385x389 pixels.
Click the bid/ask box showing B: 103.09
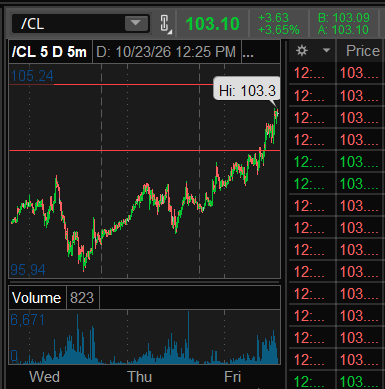coord(344,24)
